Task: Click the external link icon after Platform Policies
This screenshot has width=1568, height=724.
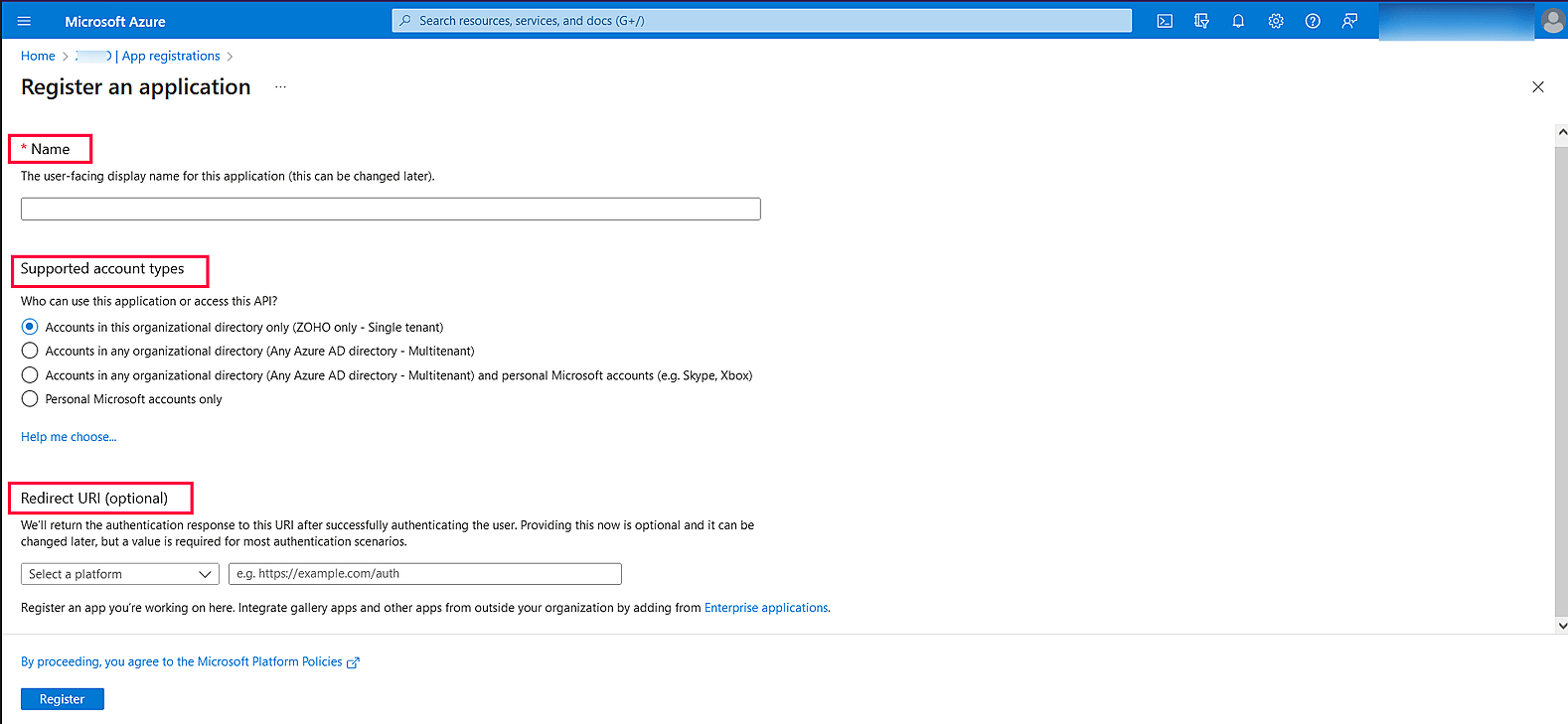Action: coord(353,662)
